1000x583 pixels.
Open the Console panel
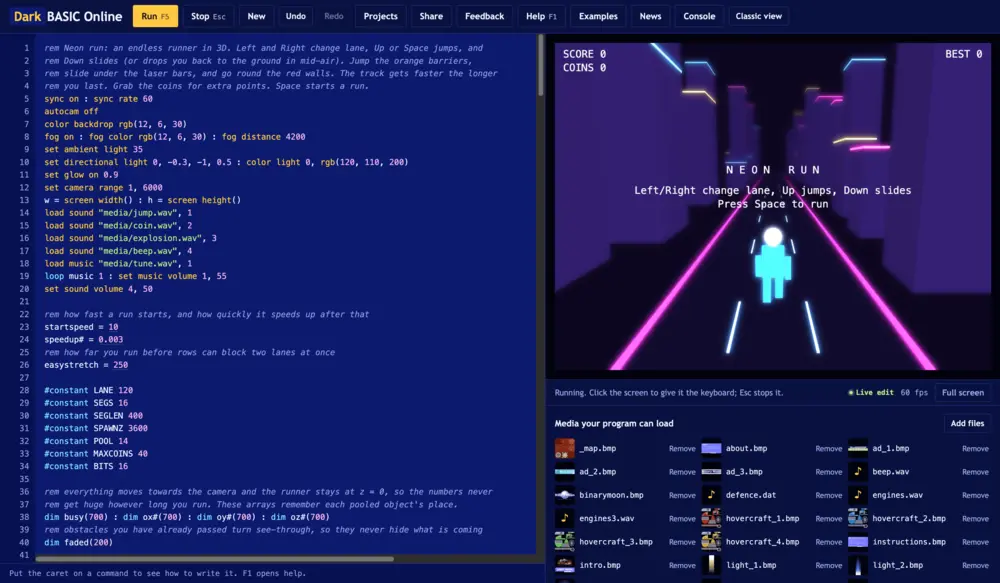coord(699,16)
